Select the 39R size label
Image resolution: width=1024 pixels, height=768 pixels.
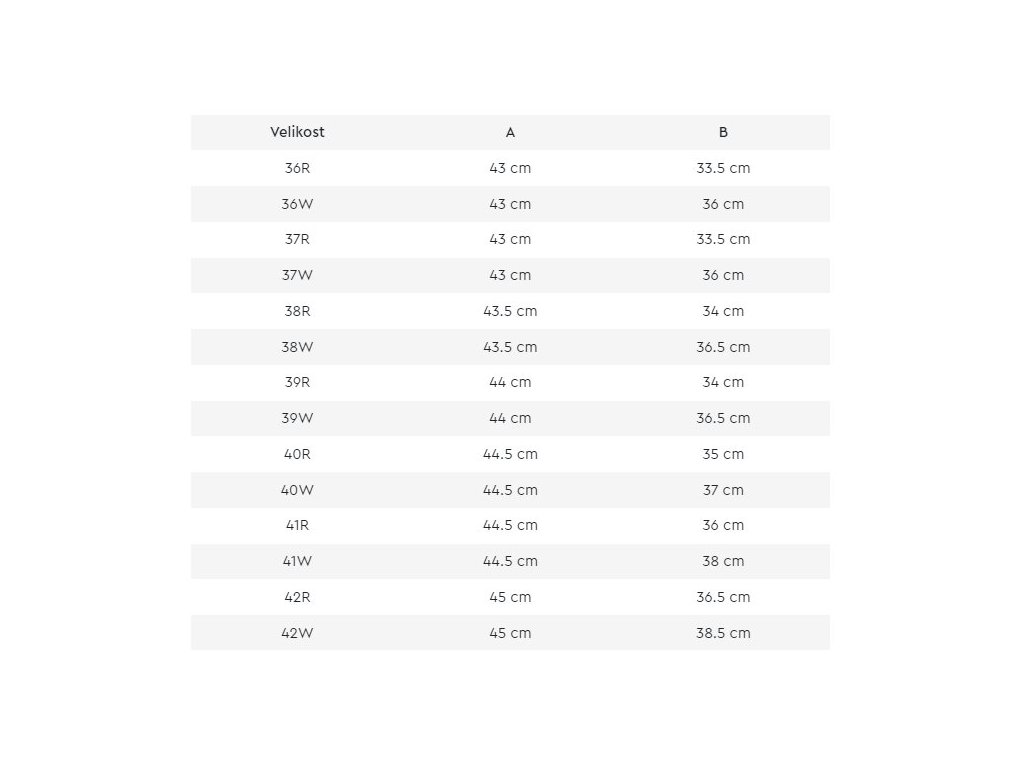click(297, 382)
